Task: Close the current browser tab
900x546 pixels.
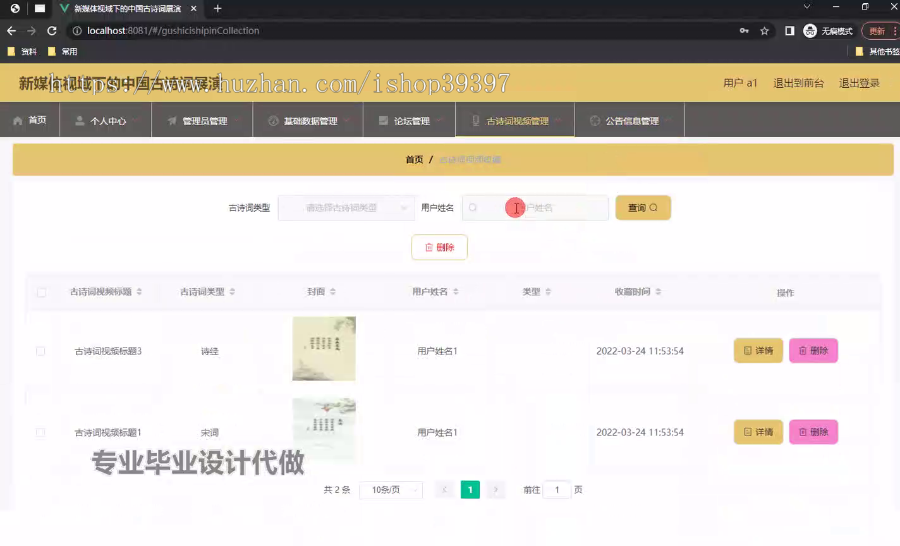Action: (x=193, y=9)
